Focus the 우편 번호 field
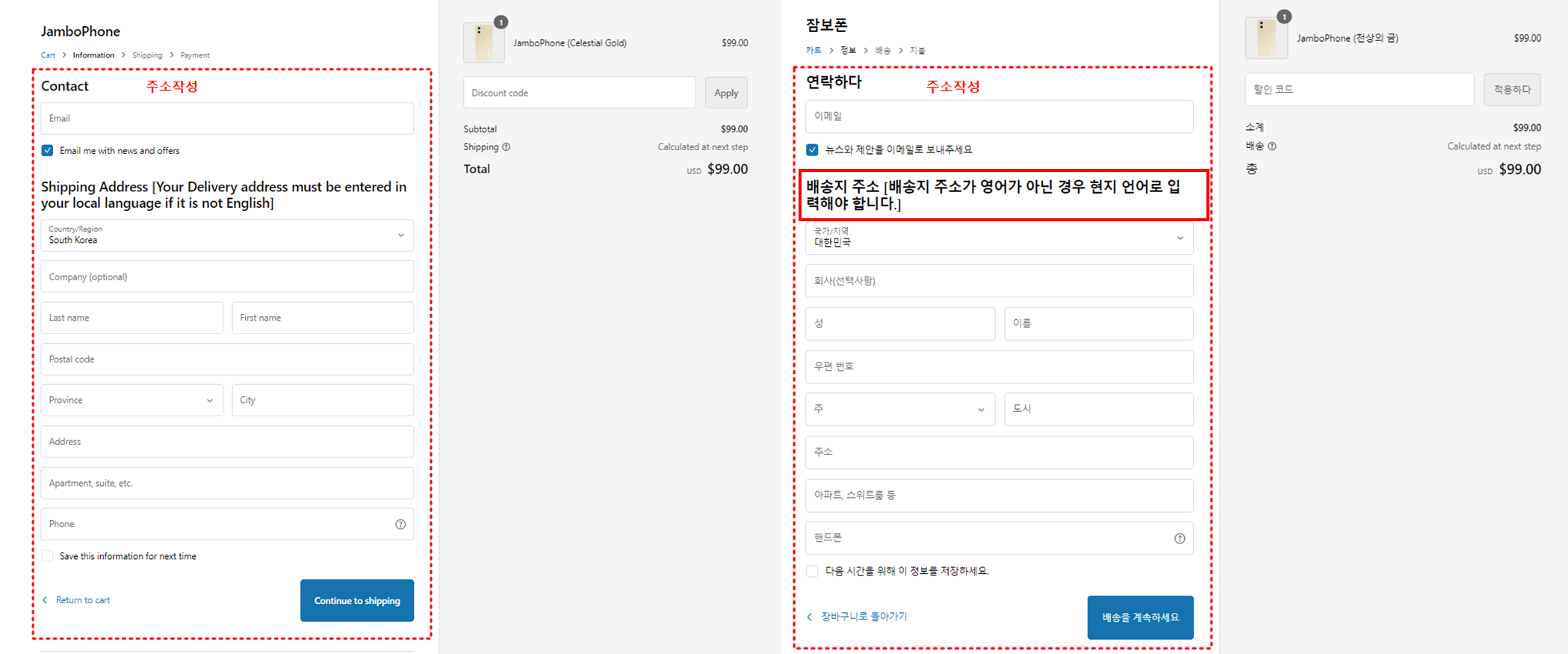The height and width of the screenshot is (654, 1568). (1000, 367)
